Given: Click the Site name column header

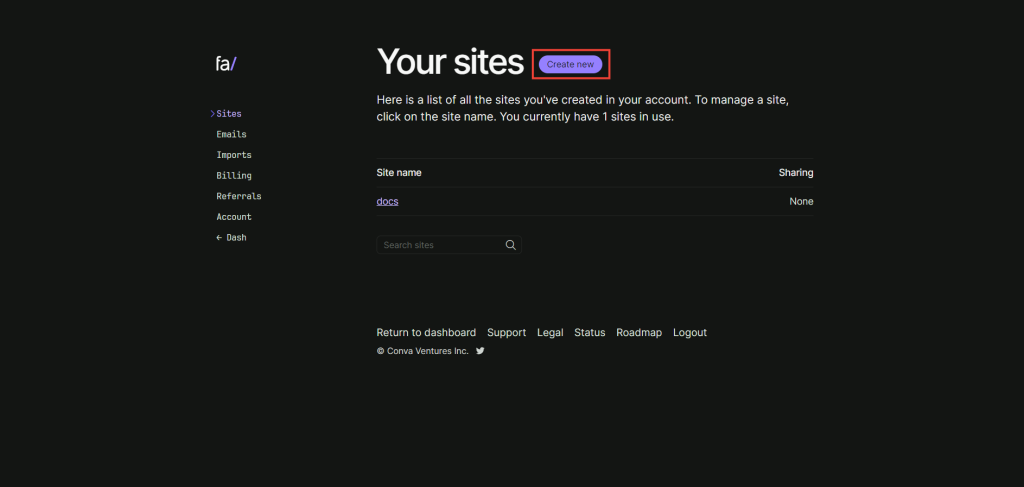Looking at the screenshot, I should pyautogui.click(x=399, y=172).
